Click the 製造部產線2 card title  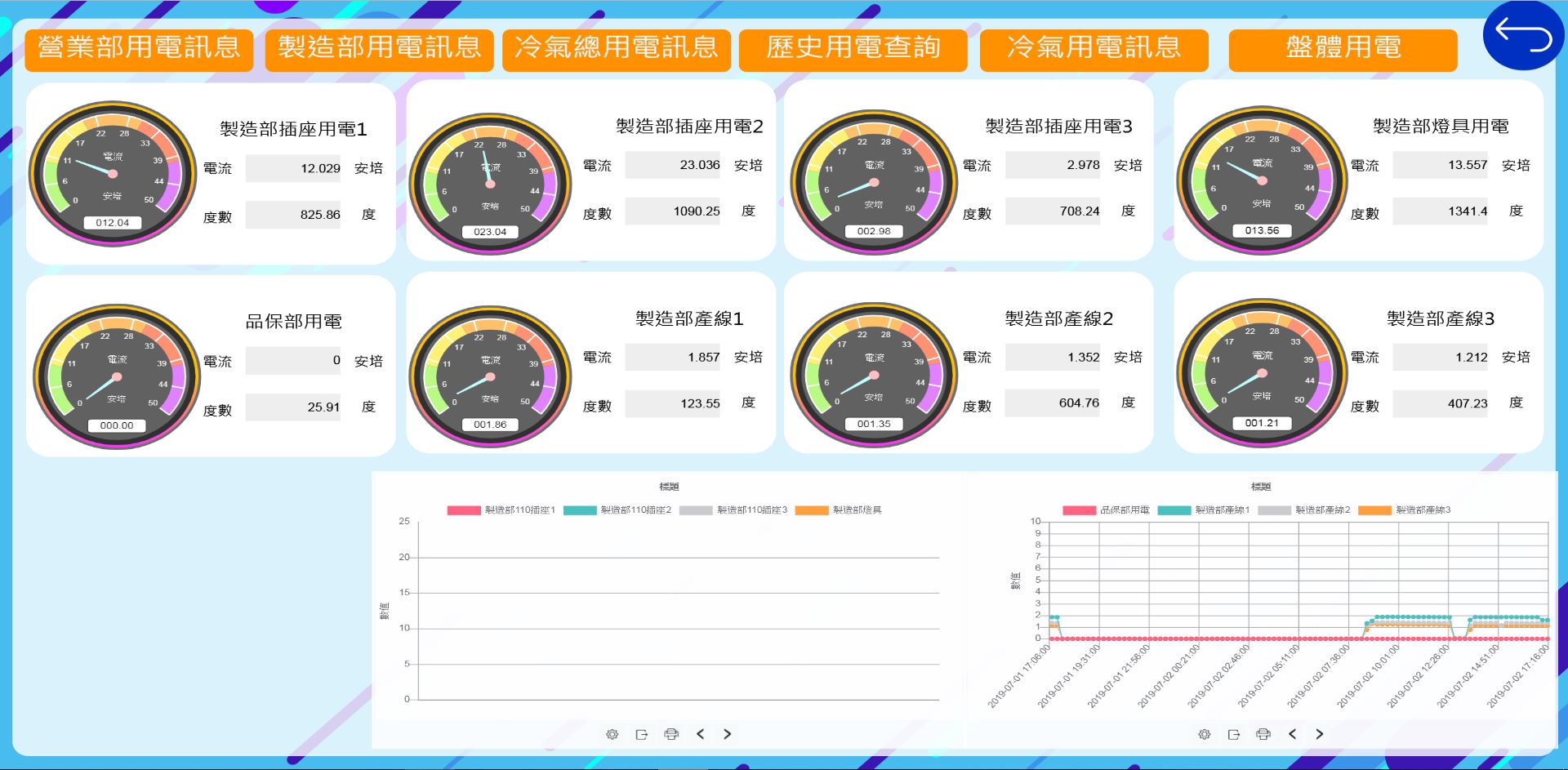click(x=1059, y=318)
